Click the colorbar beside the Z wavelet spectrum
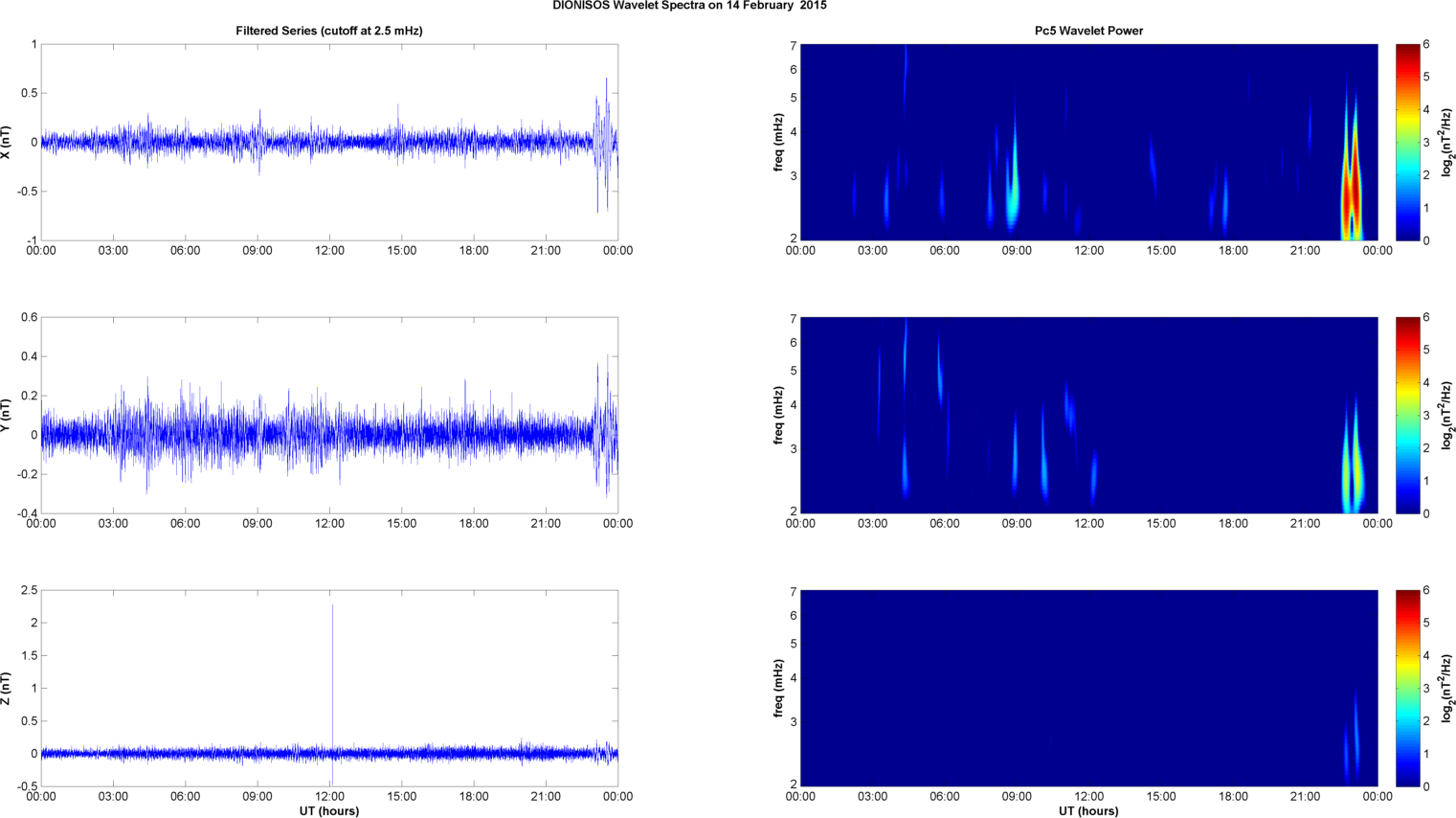The width and height of the screenshot is (1456, 818). pos(1407,688)
